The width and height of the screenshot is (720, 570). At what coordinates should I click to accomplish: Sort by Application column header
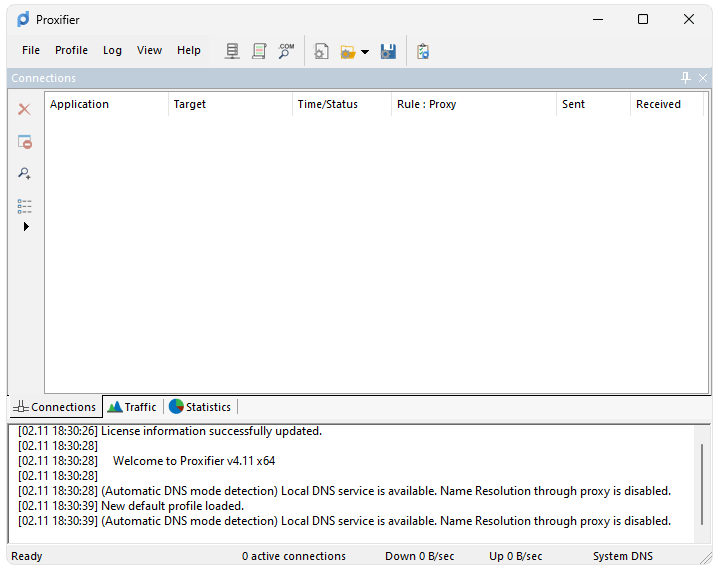pos(107,104)
